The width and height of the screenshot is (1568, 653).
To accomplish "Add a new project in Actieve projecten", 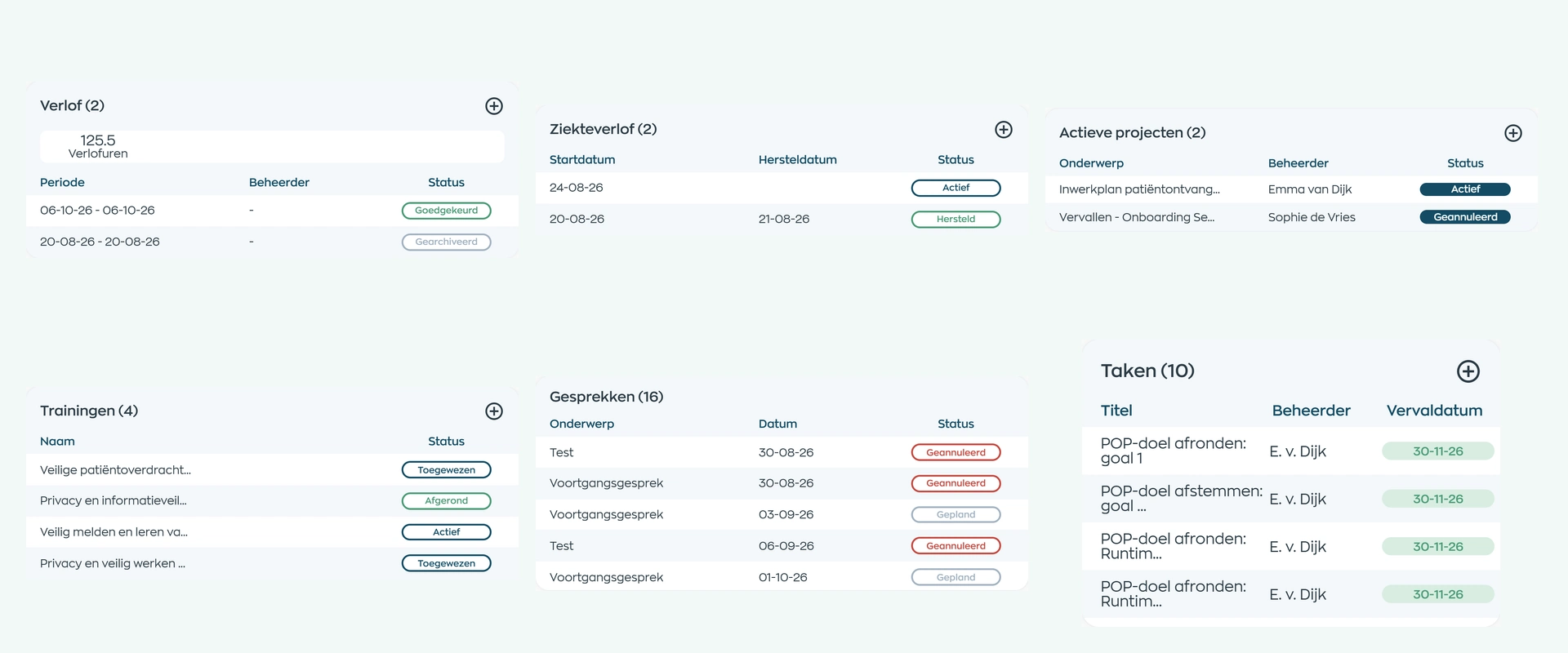I will [1513, 133].
